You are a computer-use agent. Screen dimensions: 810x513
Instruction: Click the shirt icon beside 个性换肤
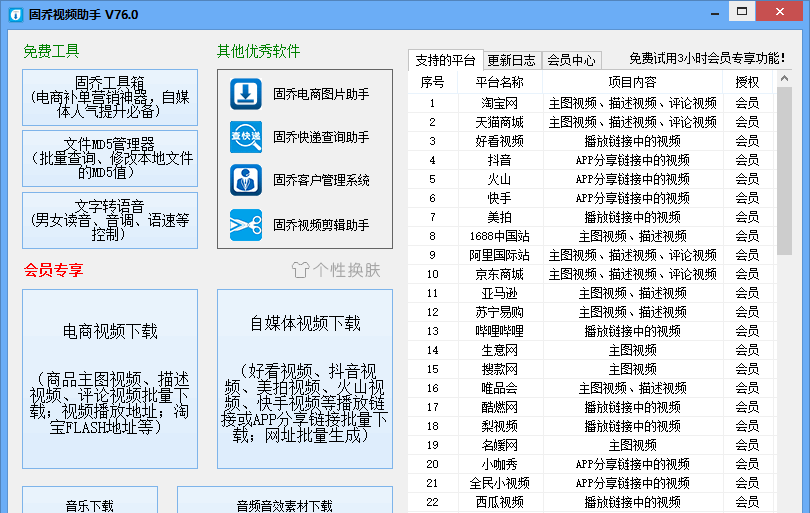point(300,270)
